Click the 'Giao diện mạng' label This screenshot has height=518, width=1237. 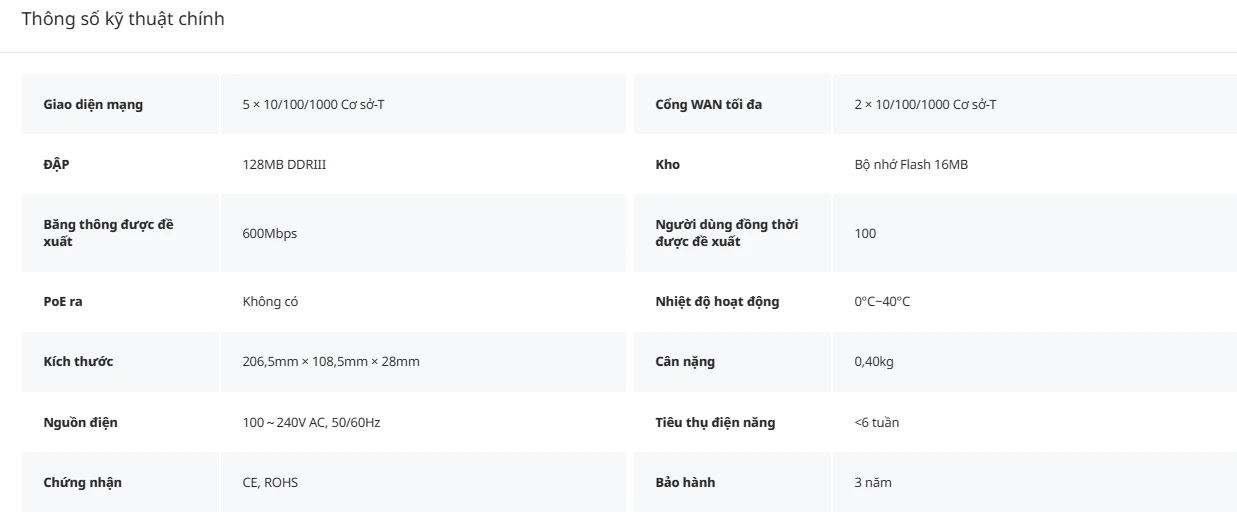click(93, 104)
